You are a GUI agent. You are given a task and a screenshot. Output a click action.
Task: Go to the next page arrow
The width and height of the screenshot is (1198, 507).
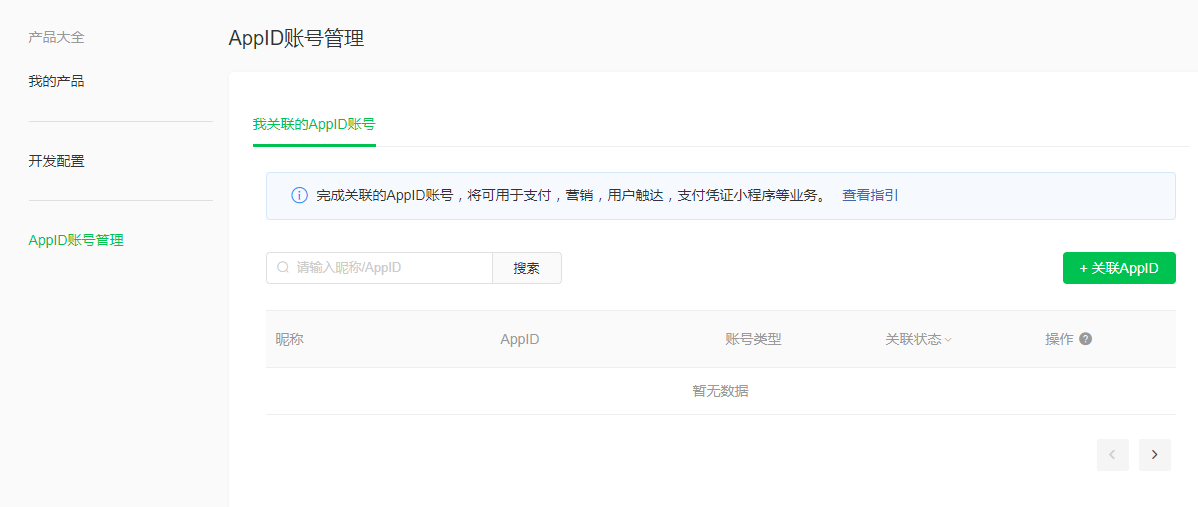tap(1154, 454)
